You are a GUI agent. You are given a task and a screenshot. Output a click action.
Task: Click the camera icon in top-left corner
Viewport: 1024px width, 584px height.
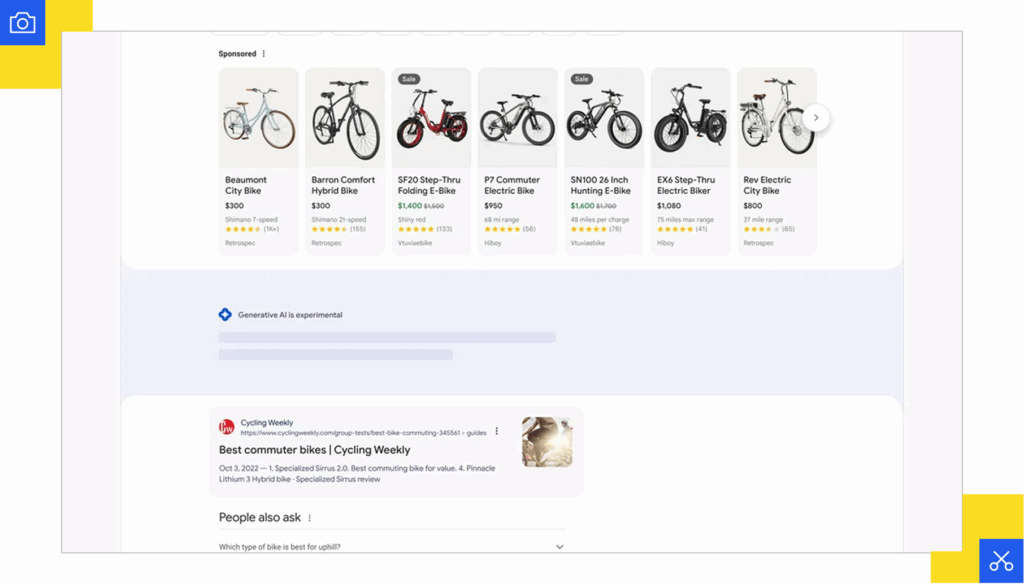tap(22, 22)
